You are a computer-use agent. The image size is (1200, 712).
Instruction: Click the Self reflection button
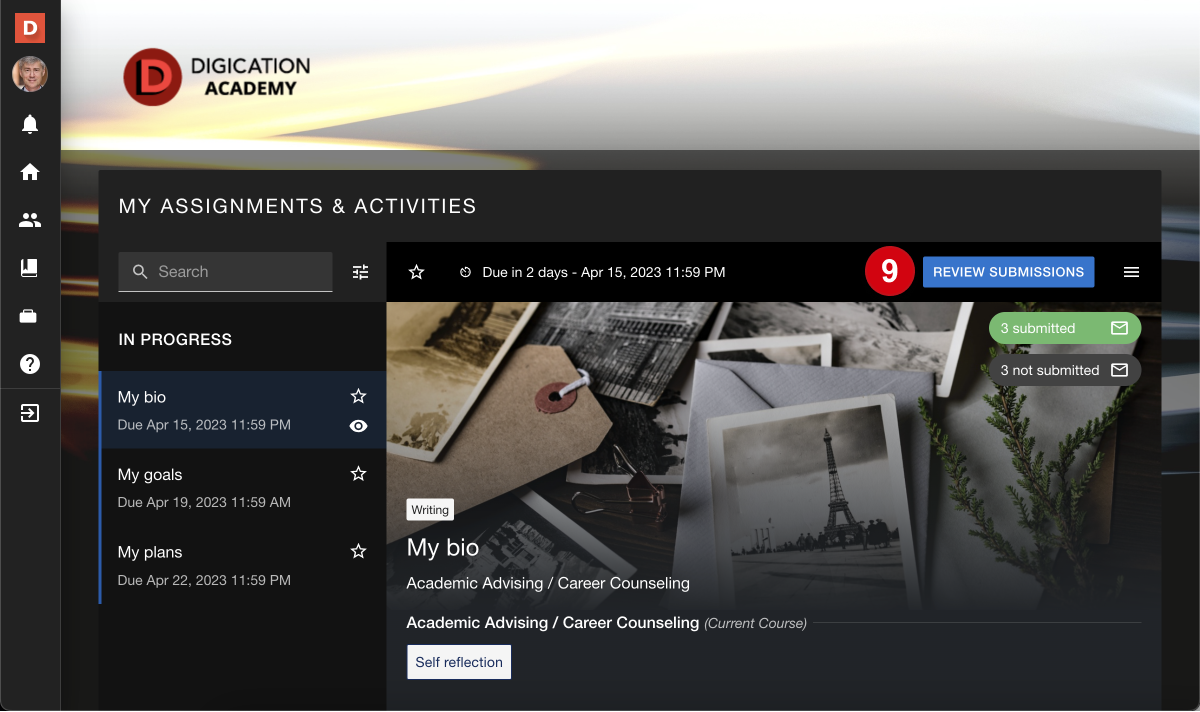coord(459,662)
